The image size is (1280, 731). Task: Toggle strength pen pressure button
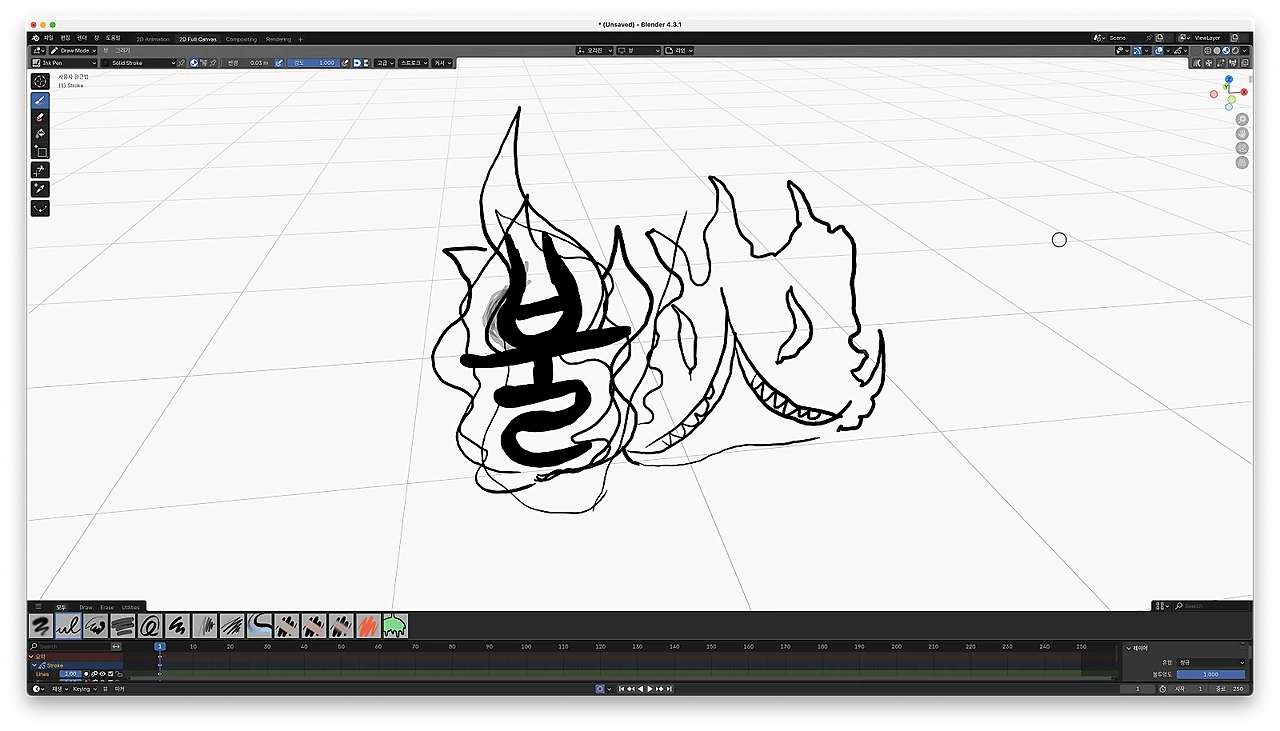345,63
